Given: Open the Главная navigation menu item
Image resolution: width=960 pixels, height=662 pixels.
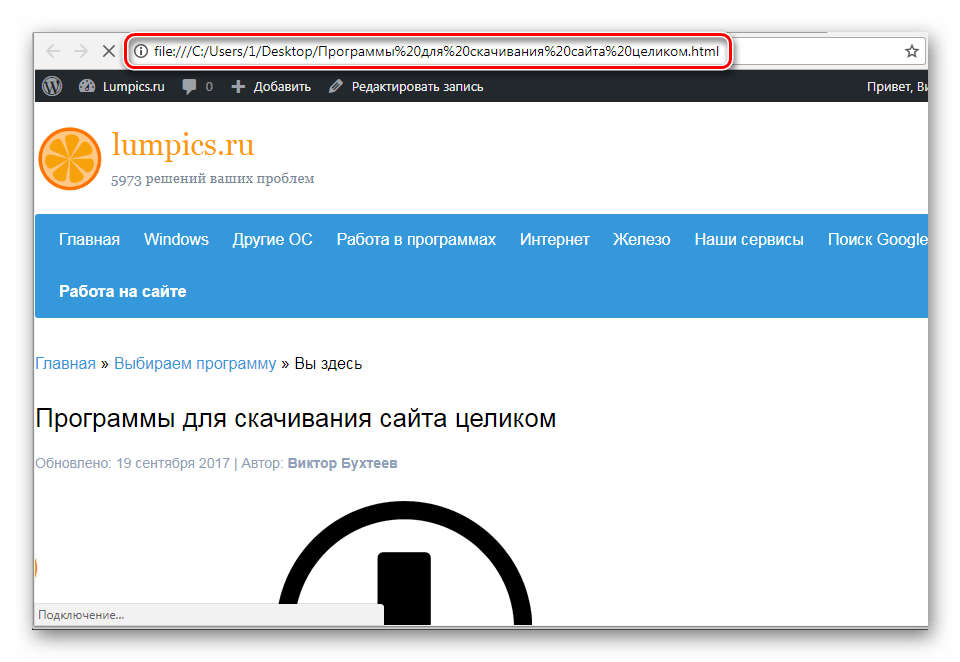Looking at the screenshot, I should (89, 239).
